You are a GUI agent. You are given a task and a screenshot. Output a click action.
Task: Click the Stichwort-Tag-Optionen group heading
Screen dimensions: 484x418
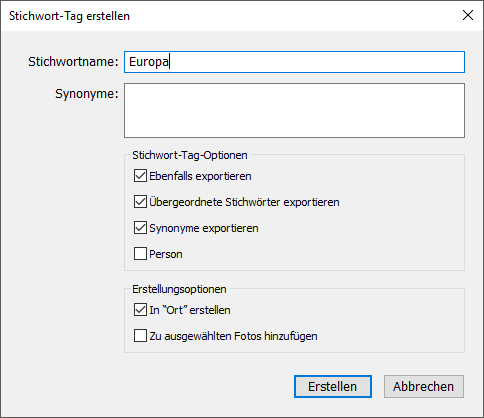(x=190, y=155)
